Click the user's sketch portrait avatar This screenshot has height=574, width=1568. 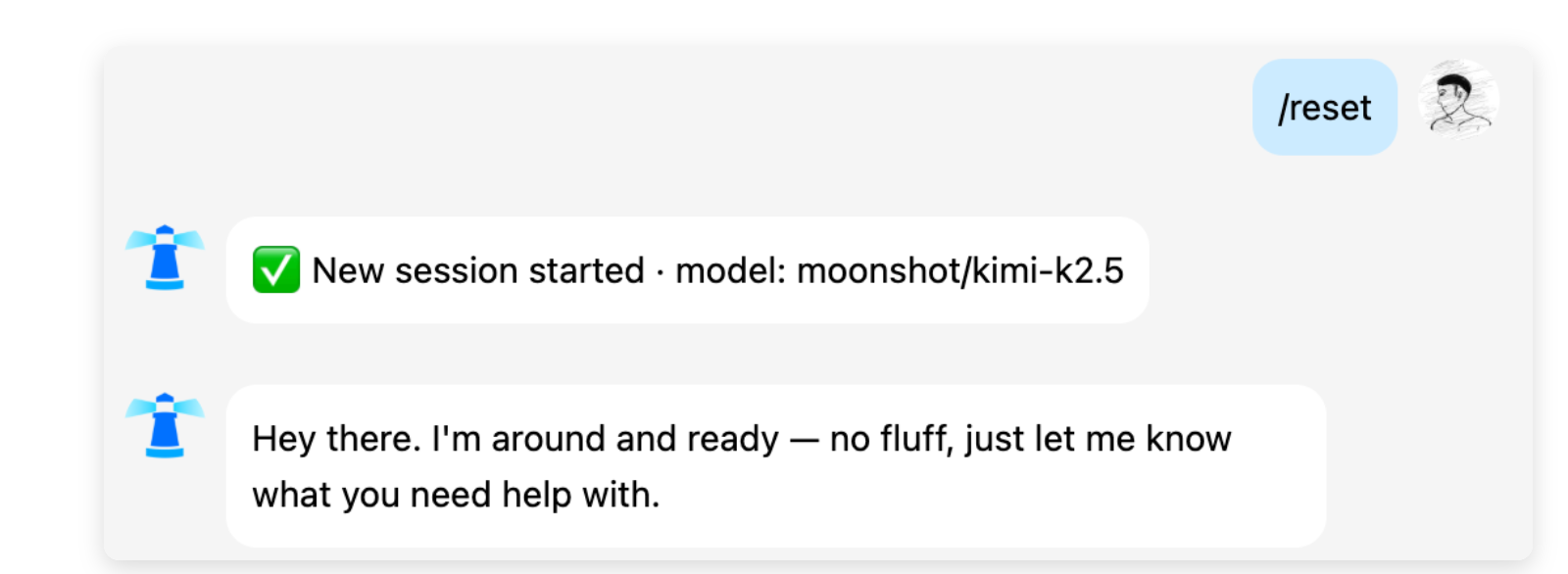1458,101
